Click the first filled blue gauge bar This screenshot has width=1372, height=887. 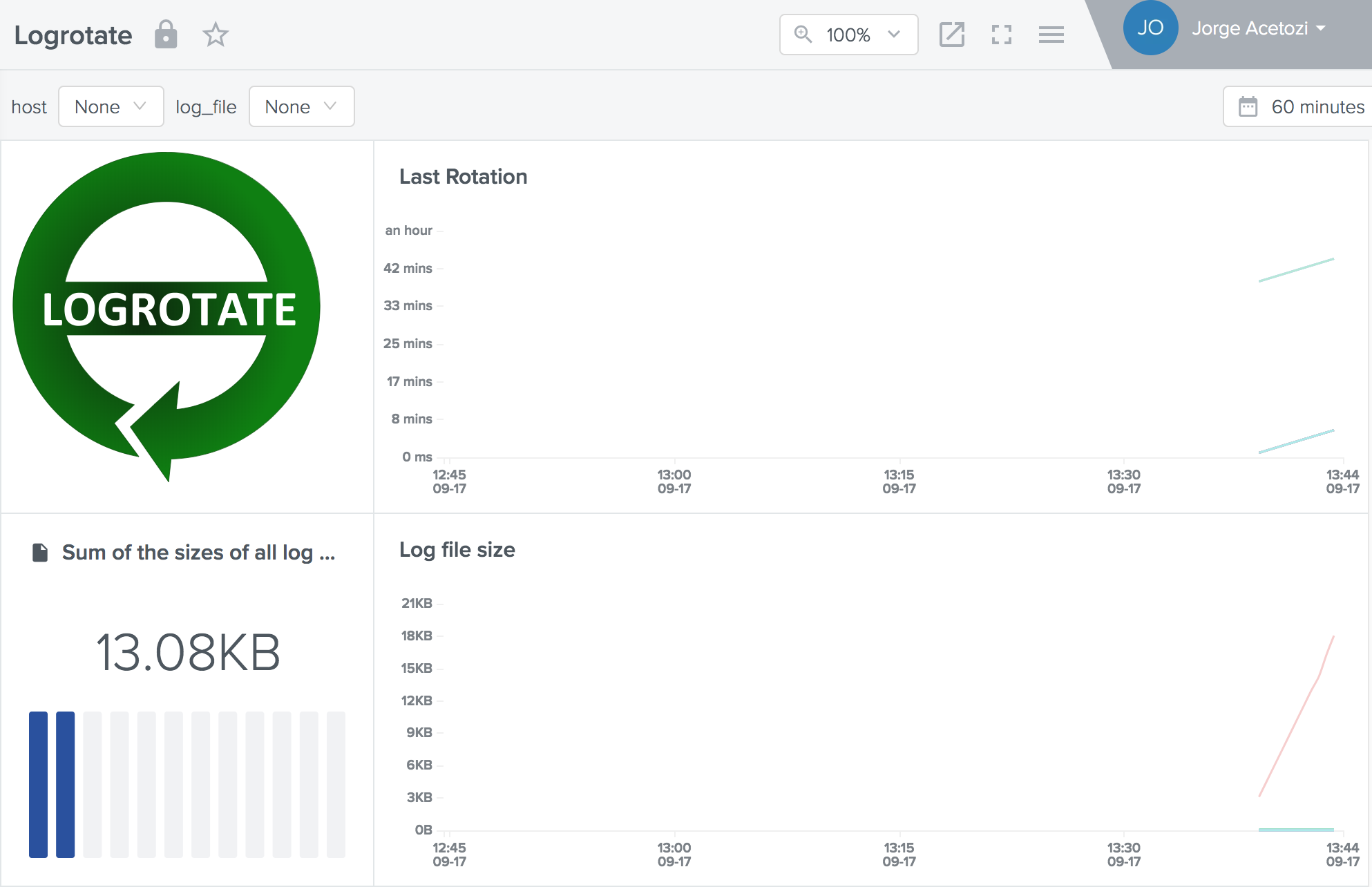(x=38, y=785)
